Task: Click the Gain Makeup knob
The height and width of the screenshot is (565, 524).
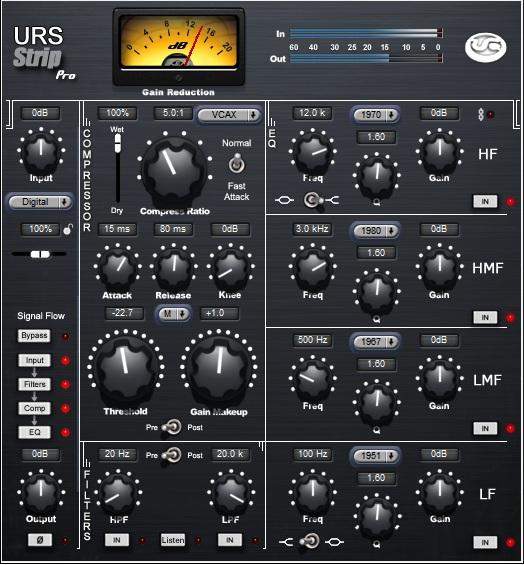Action: [219, 369]
